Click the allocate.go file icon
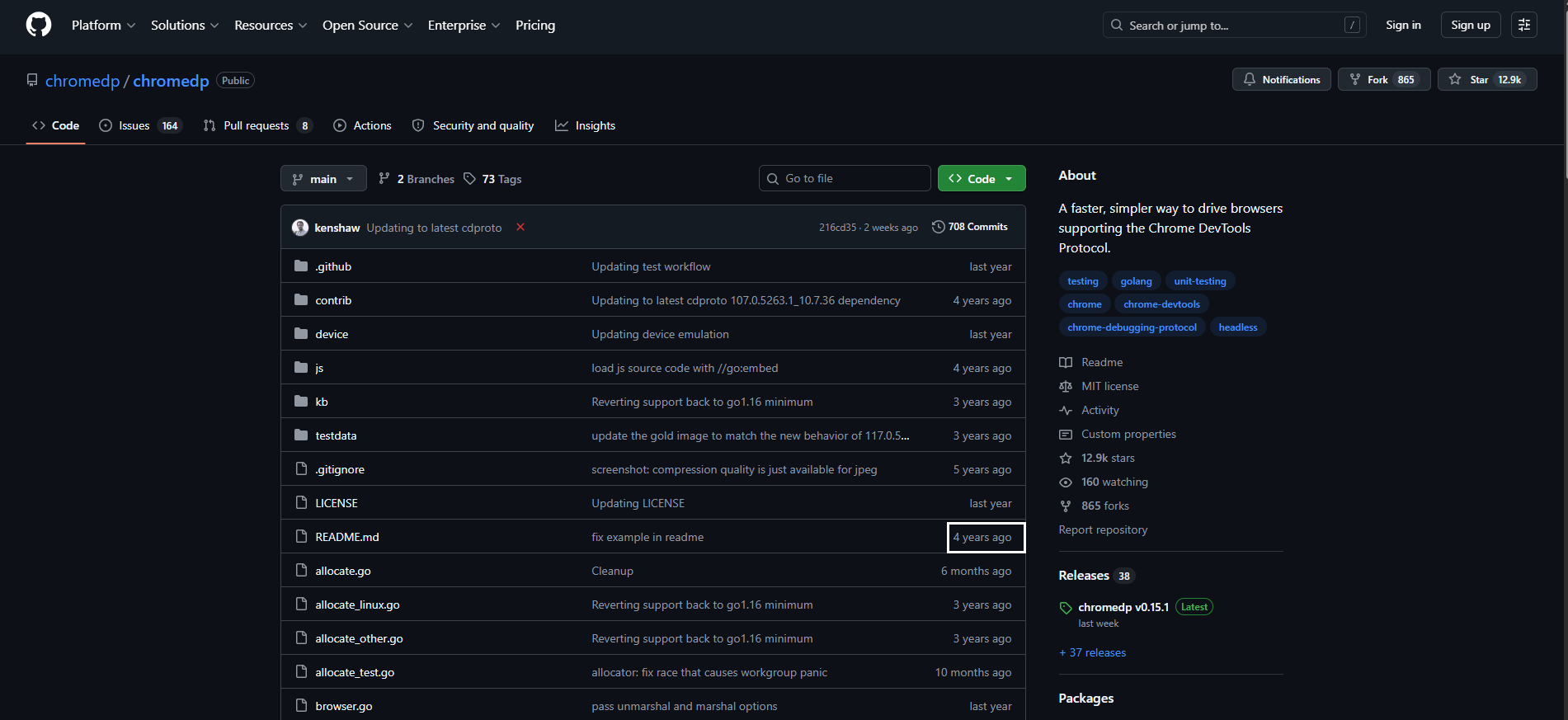 click(x=301, y=570)
